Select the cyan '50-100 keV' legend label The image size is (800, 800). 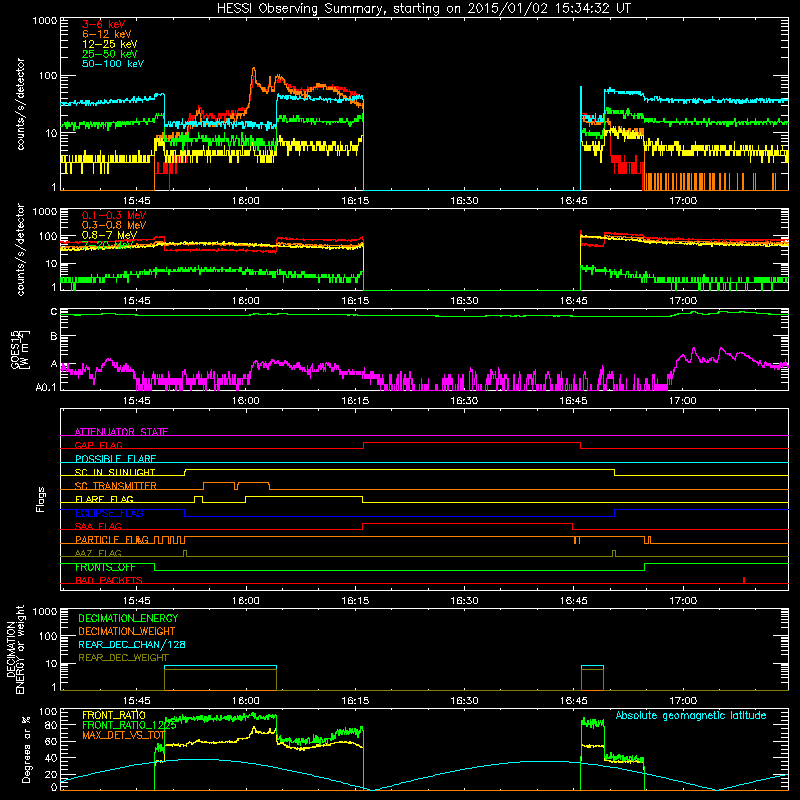(x=113, y=64)
